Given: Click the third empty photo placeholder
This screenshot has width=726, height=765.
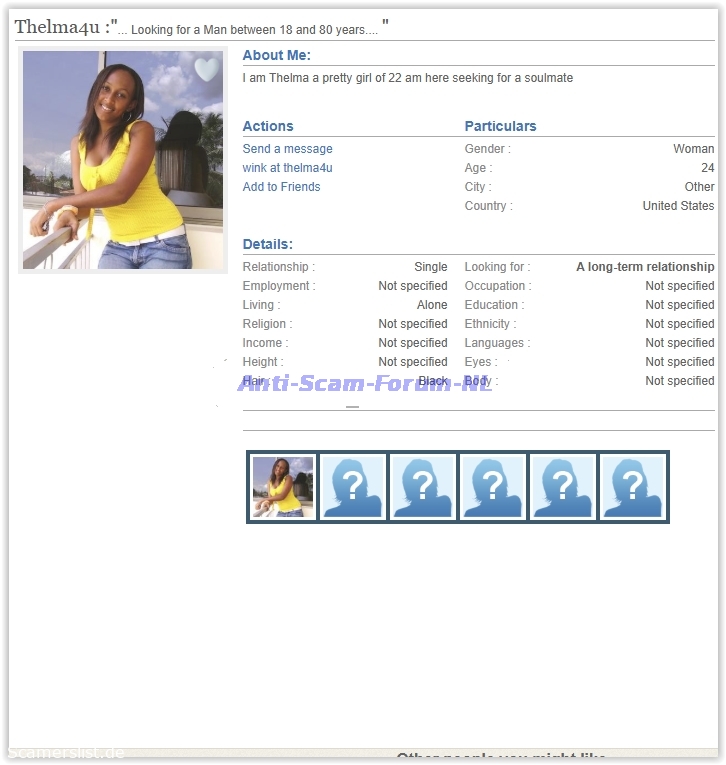Looking at the screenshot, I should pos(492,487).
